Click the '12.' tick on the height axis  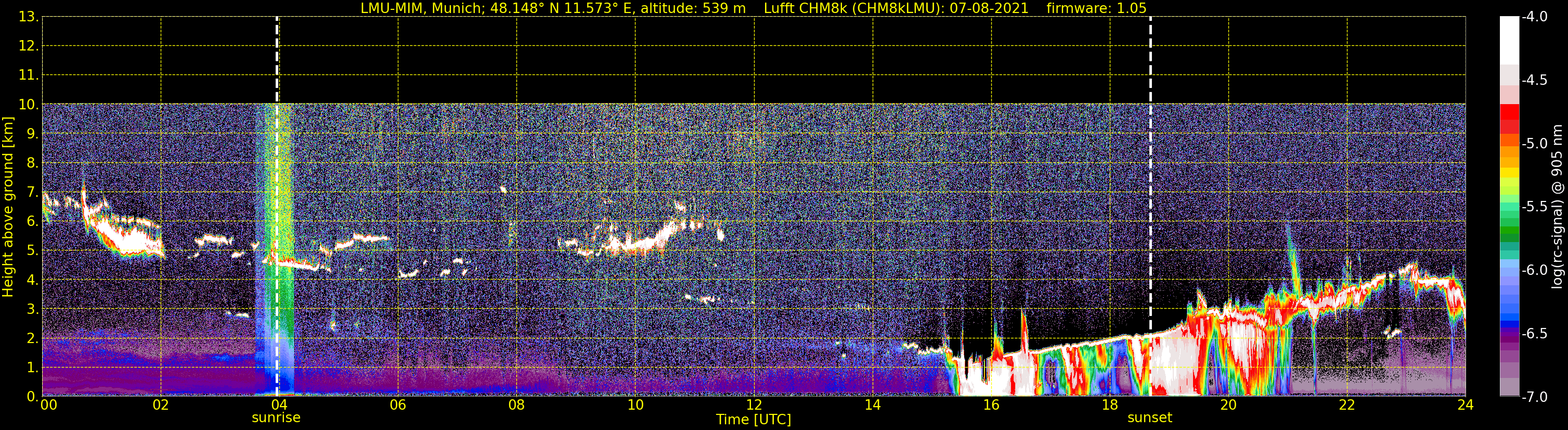(29, 46)
